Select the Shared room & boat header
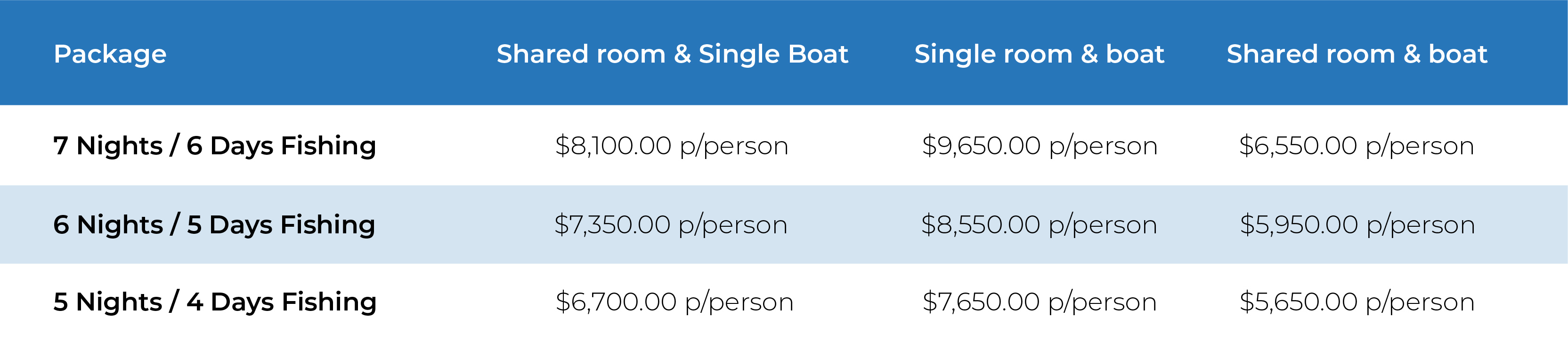Image resolution: width=1568 pixels, height=342 pixels. click(1357, 54)
